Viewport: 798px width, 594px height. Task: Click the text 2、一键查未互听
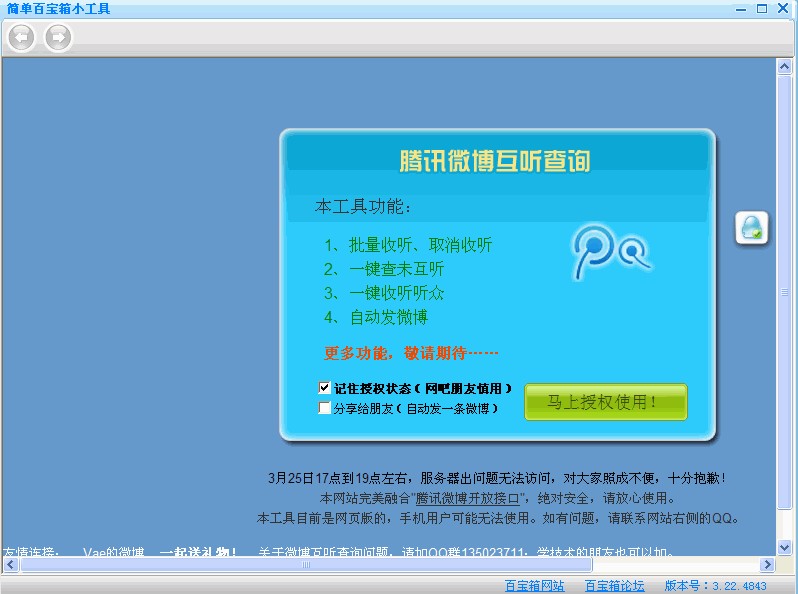pos(384,269)
